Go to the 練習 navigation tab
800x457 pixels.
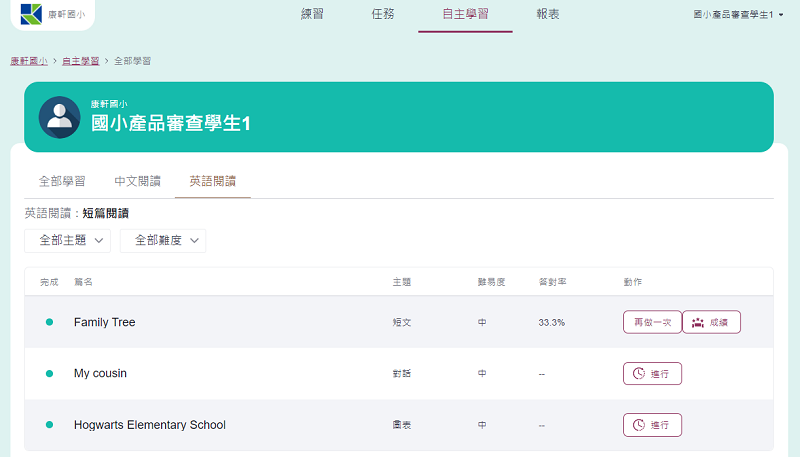(x=313, y=15)
